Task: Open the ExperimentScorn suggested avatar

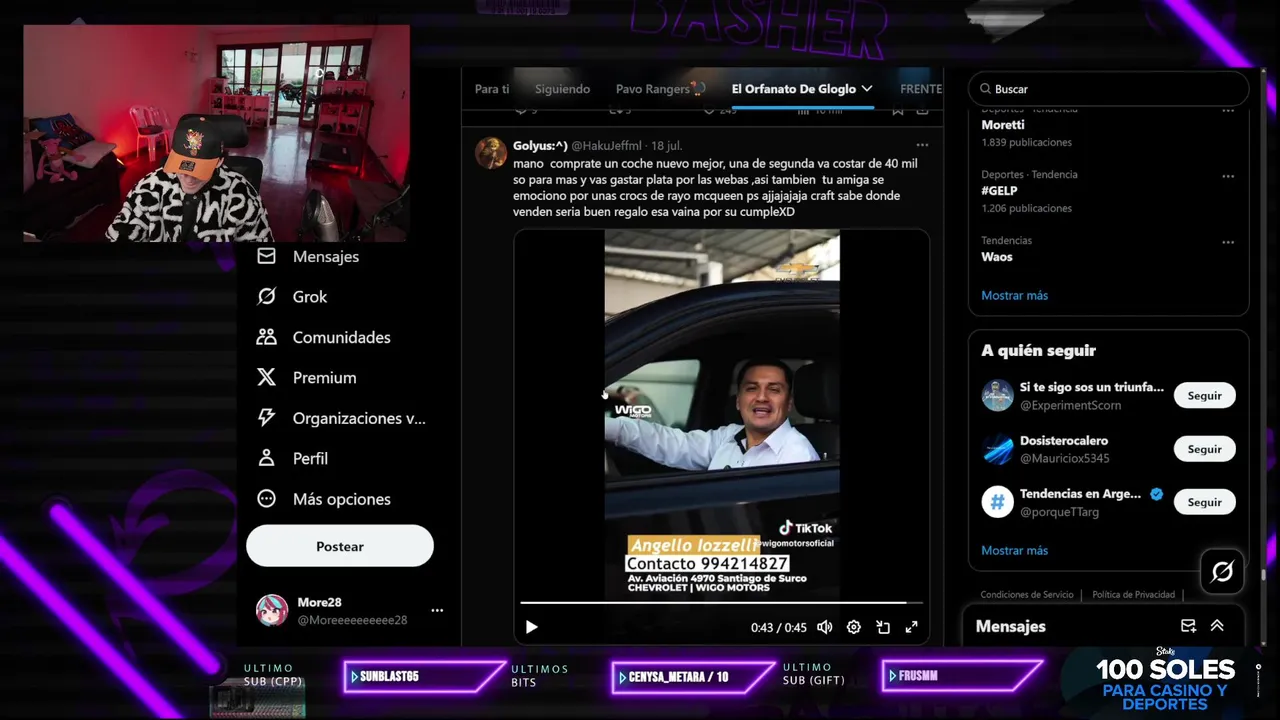Action: coord(997,395)
